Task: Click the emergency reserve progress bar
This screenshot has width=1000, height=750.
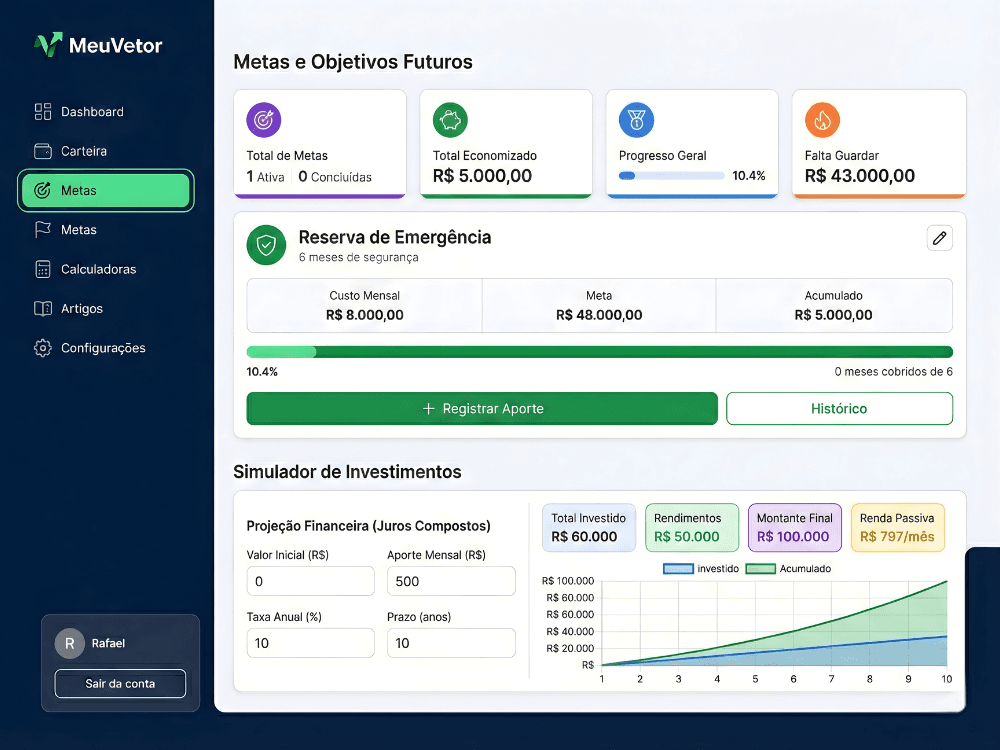Action: point(600,351)
